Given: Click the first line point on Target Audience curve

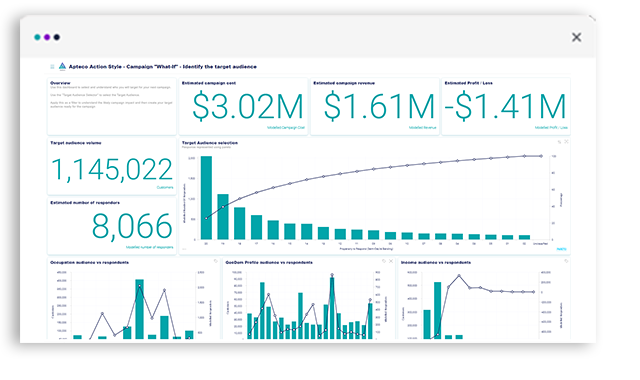Looking at the screenshot, I should [206, 218].
